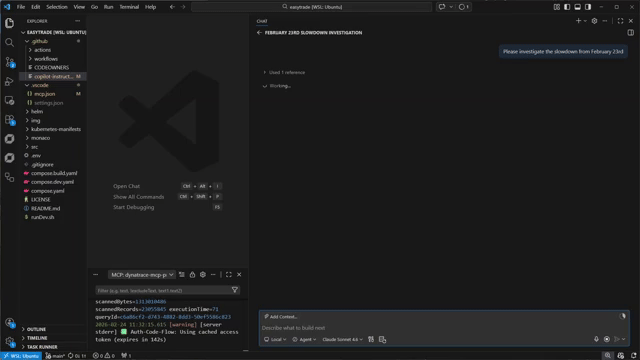The image size is (640, 360).
Task: Stop the running chat request
Action: coord(607,339)
